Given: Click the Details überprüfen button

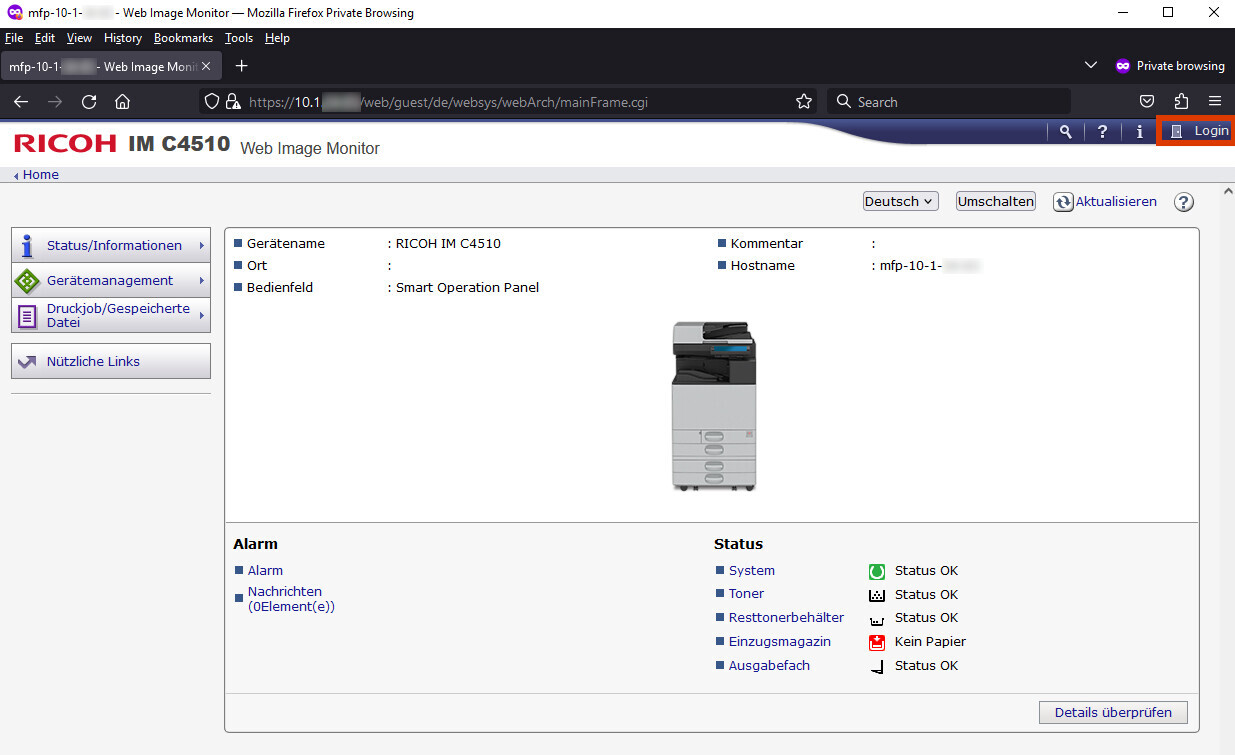Looking at the screenshot, I should tap(1113, 712).
